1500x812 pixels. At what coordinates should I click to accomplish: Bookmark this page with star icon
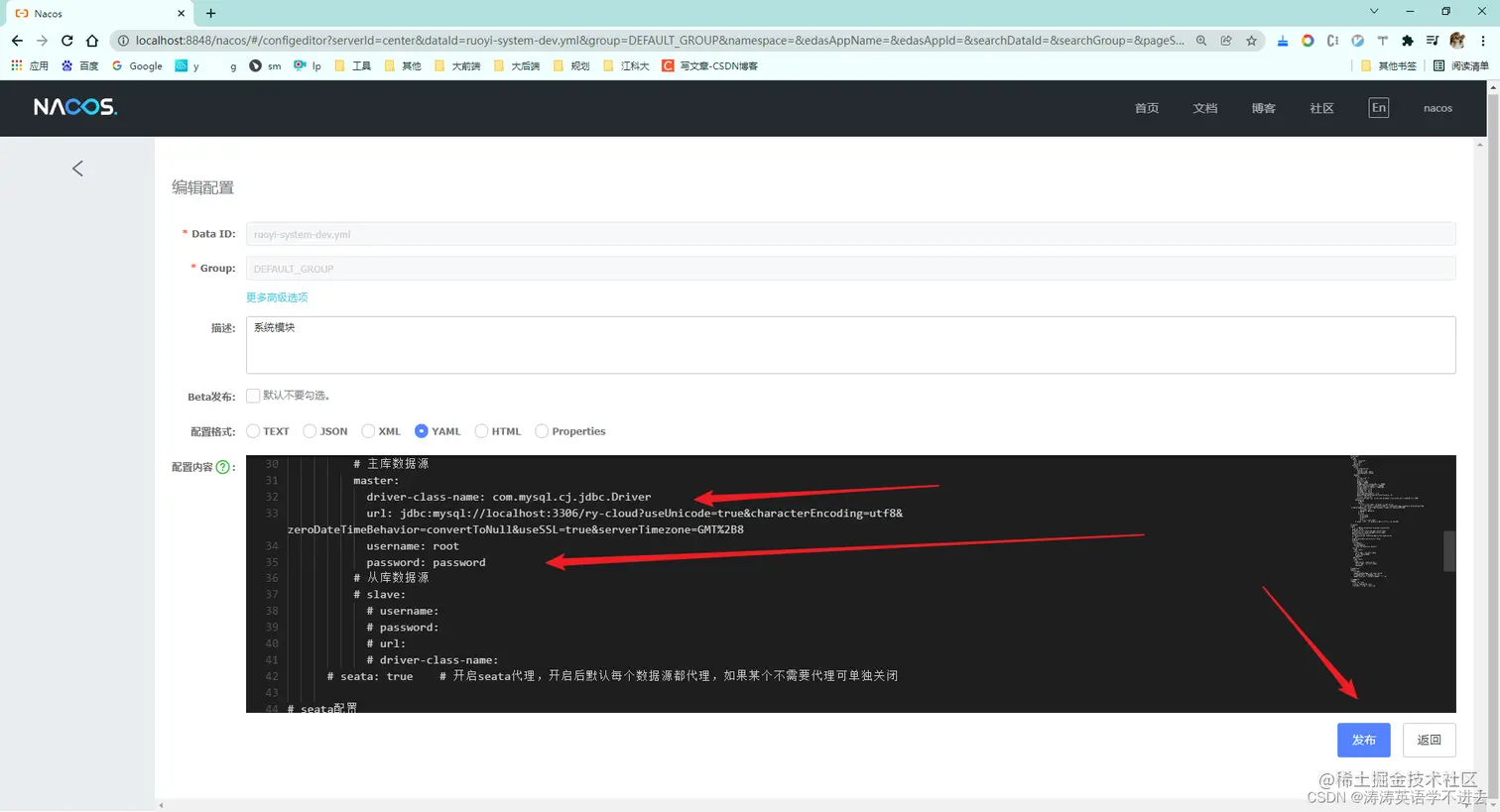pyautogui.click(x=1251, y=41)
